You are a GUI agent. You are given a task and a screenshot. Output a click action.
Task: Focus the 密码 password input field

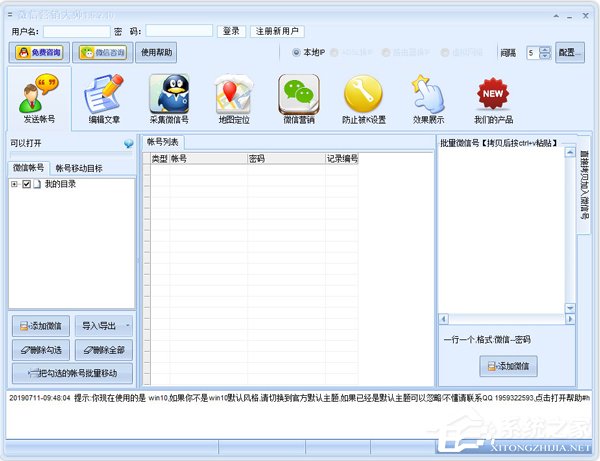click(x=179, y=31)
